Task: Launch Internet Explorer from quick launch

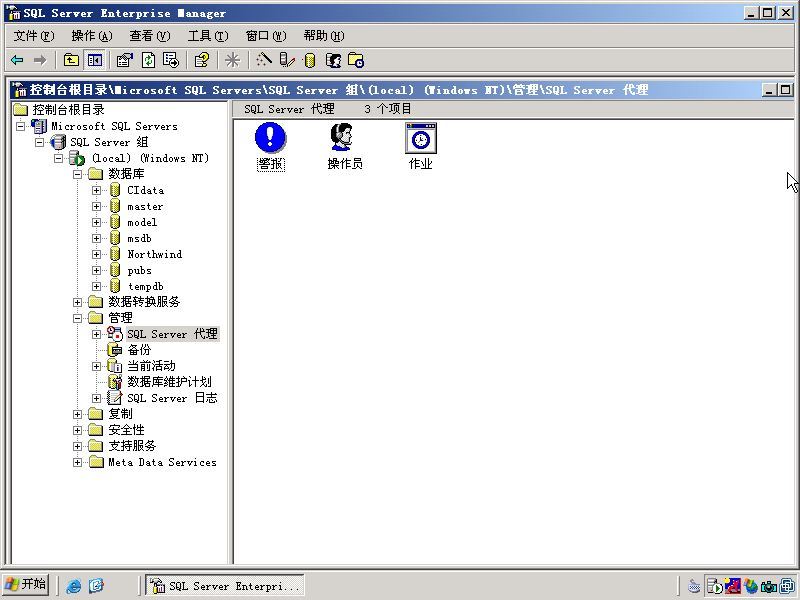Action: click(73, 585)
